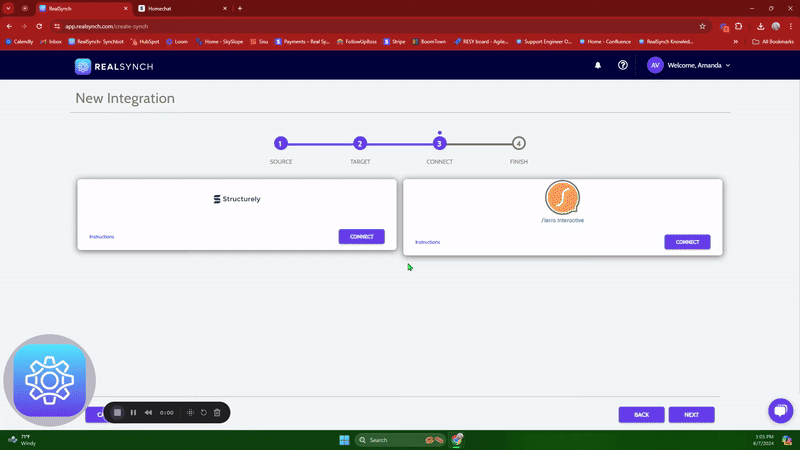Open the Chrome profile avatar

[x=776, y=26]
